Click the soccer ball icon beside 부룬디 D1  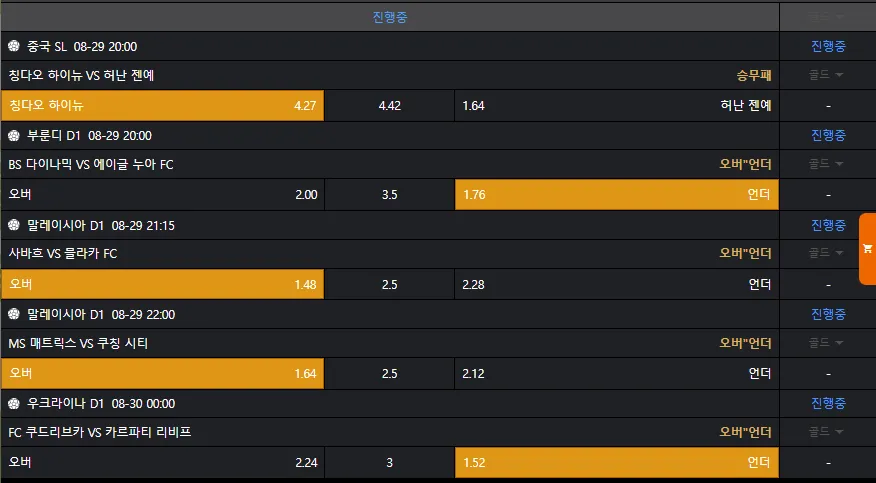click(x=14, y=135)
